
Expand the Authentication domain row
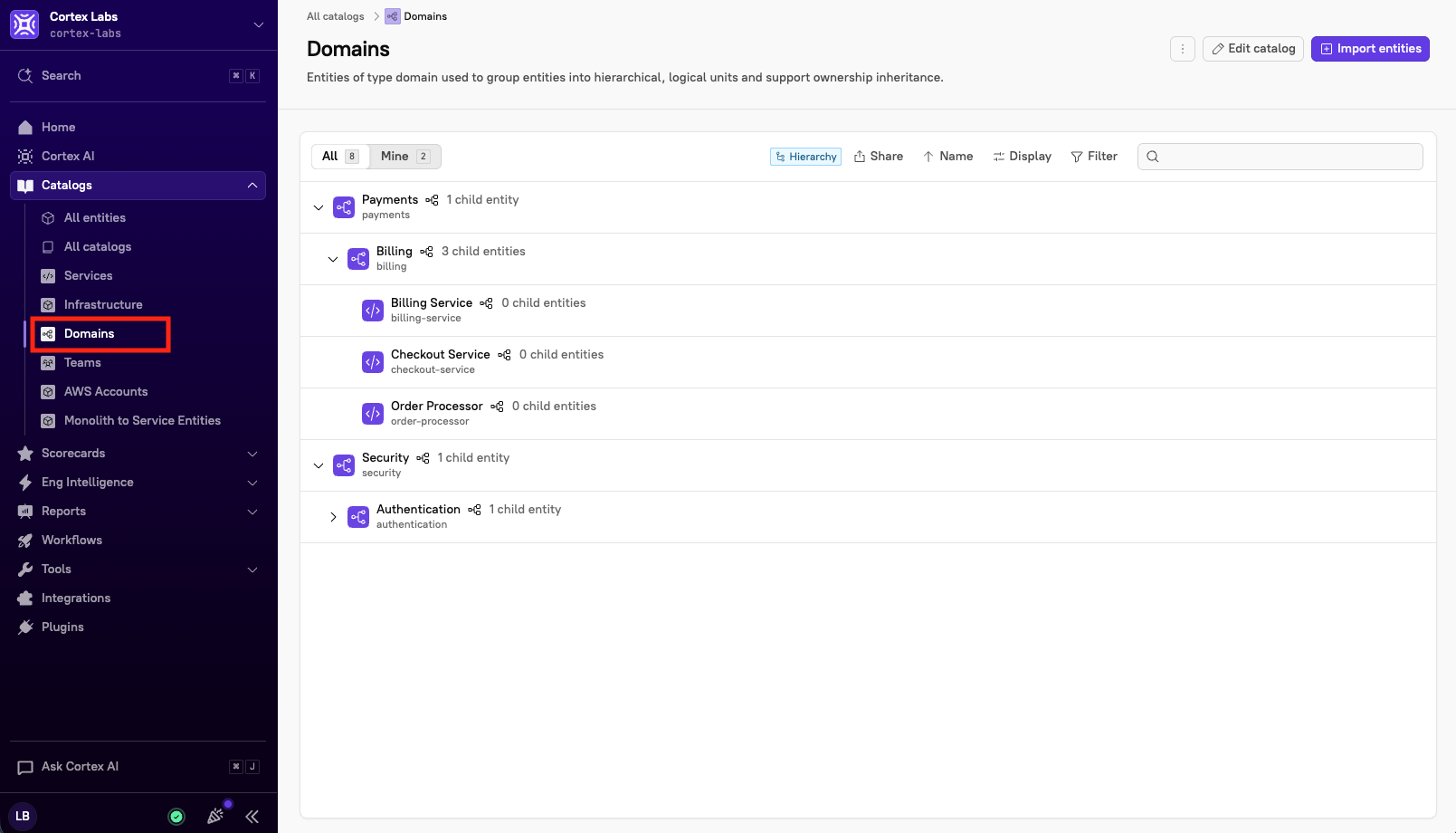click(x=333, y=517)
